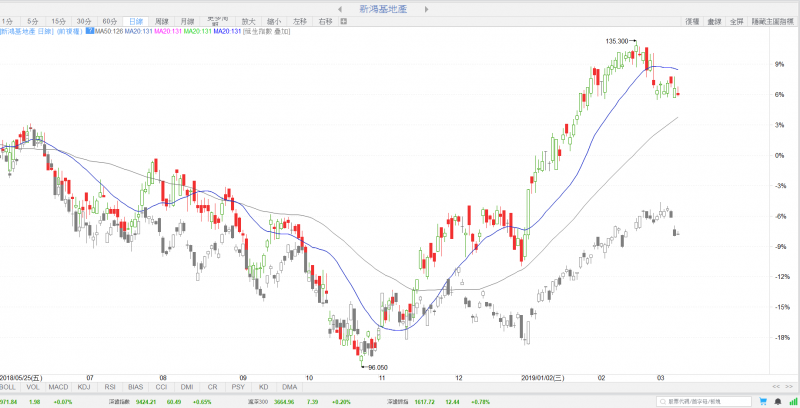800x408 pixels.
Task: Expand the (前復權) adjustment selector
Action: click(68, 32)
